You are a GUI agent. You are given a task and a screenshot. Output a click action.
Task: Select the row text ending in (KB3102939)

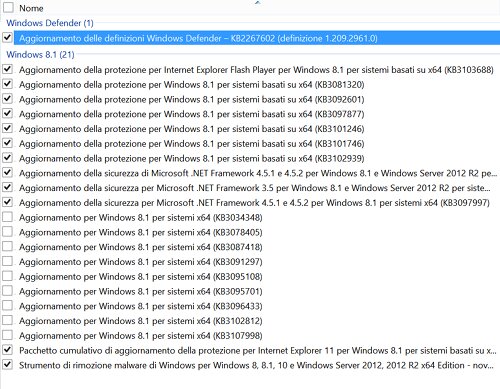pyautogui.click(x=192, y=158)
